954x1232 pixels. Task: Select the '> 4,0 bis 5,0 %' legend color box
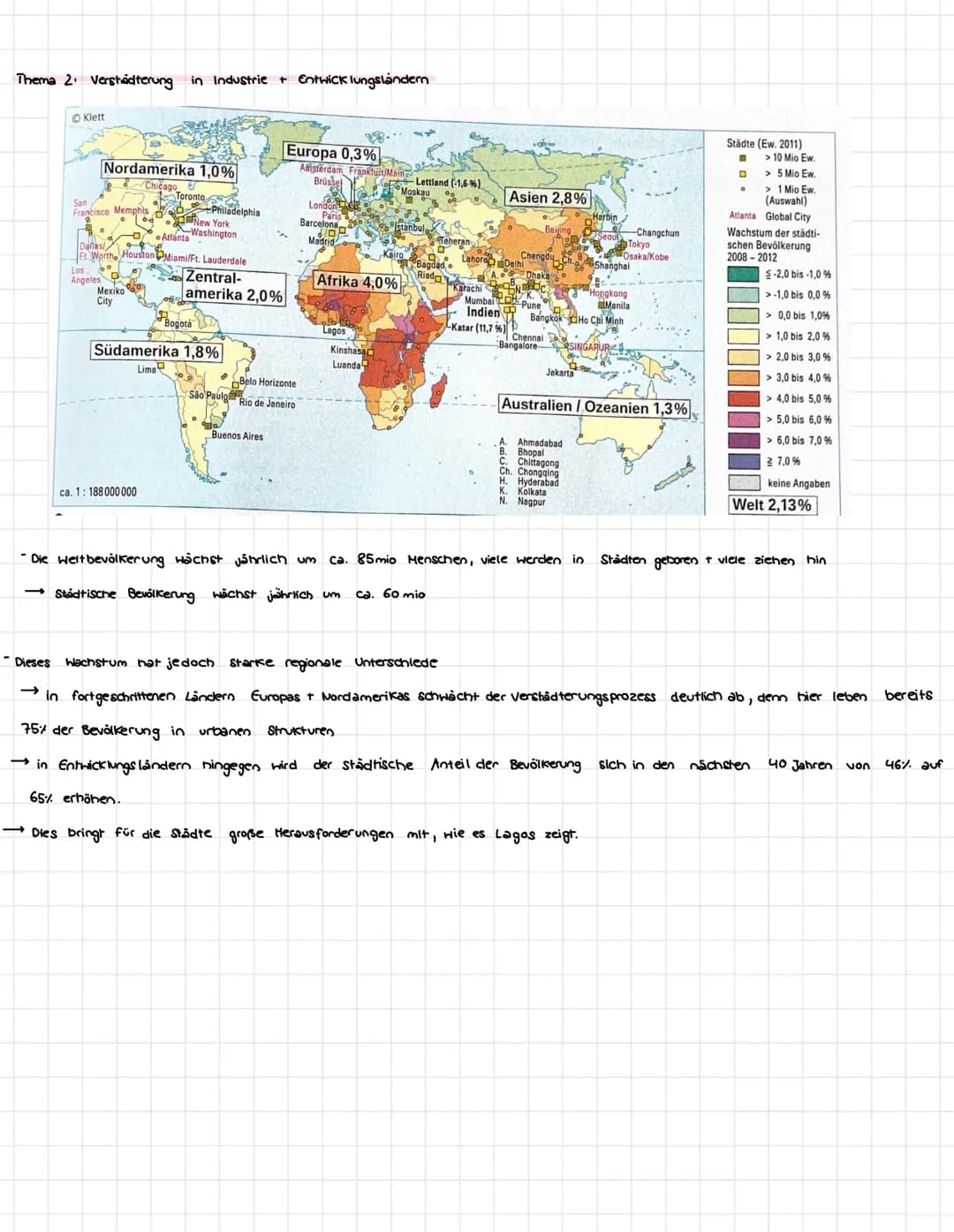(743, 398)
